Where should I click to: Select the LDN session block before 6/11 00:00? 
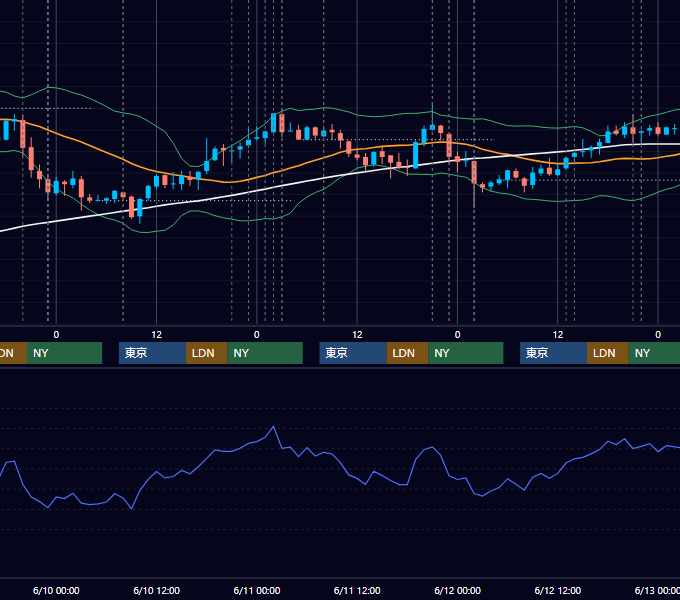206,353
